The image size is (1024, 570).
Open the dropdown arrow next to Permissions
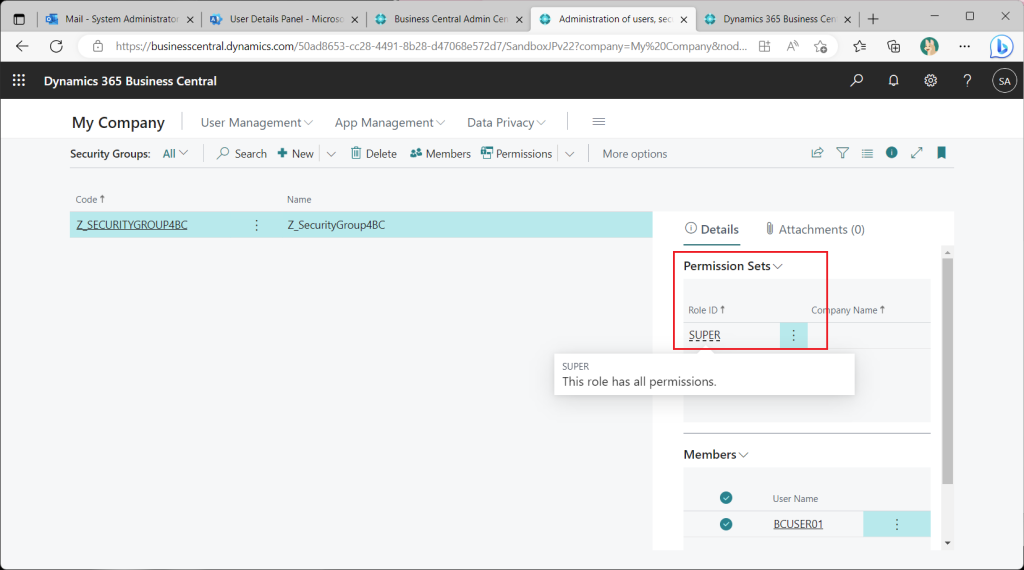[x=569, y=154]
